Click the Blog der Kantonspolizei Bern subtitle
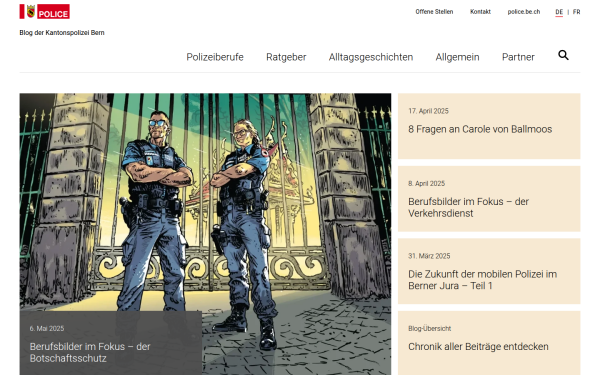The image size is (600, 375). point(62,33)
